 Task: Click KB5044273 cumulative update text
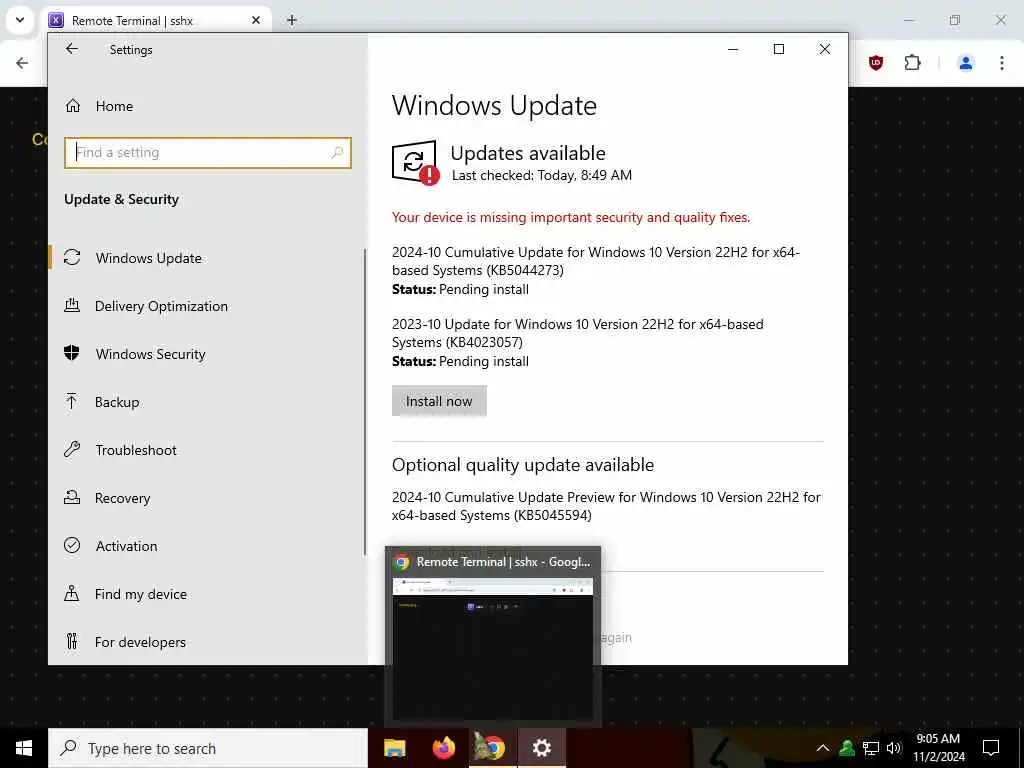(596, 261)
